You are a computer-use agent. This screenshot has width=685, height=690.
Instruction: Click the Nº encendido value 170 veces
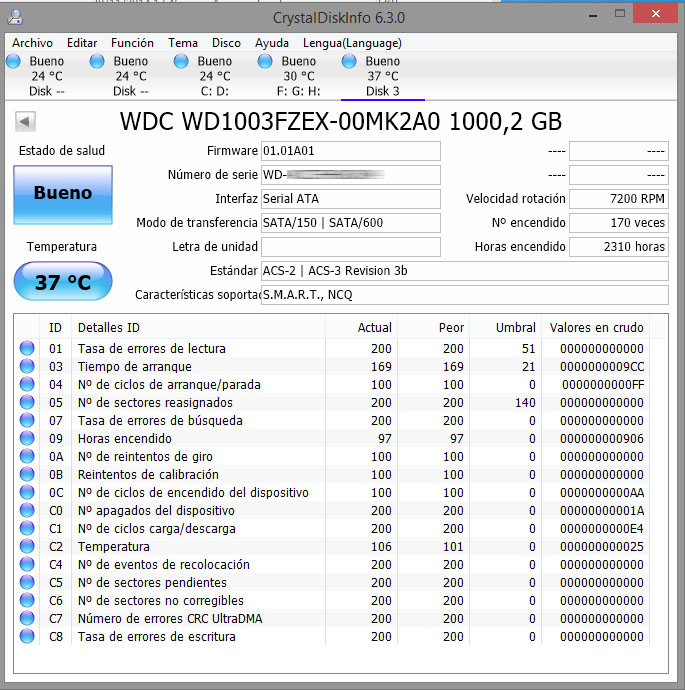click(619, 223)
